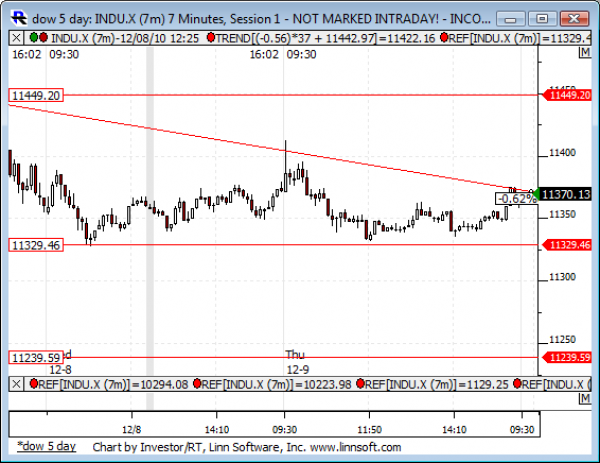
Task: Click REF value 10223.98 text in lower pane
Action: (276, 384)
